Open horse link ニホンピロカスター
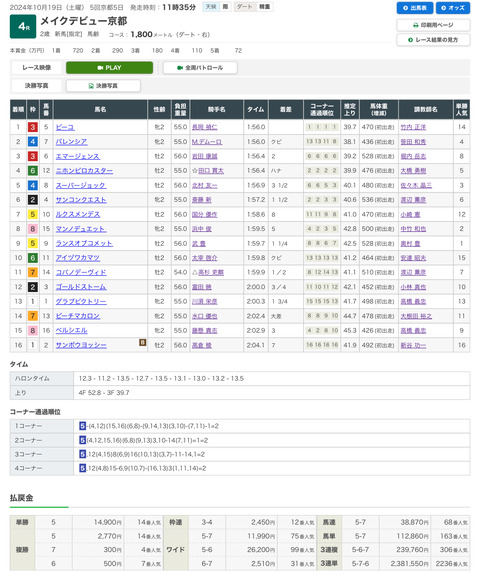480x575 pixels. tap(84, 171)
